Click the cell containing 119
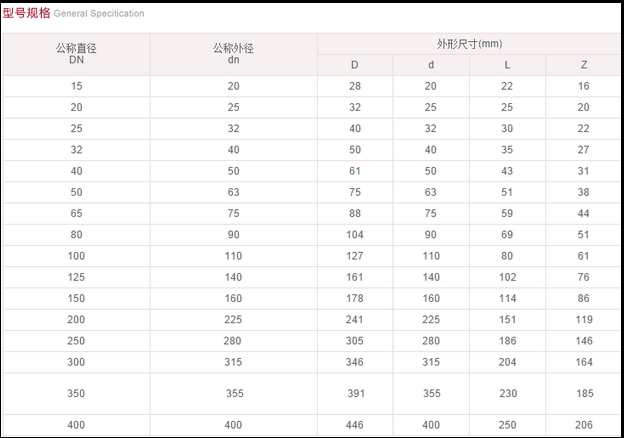This screenshot has height=438, width=624. click(584, 320)
